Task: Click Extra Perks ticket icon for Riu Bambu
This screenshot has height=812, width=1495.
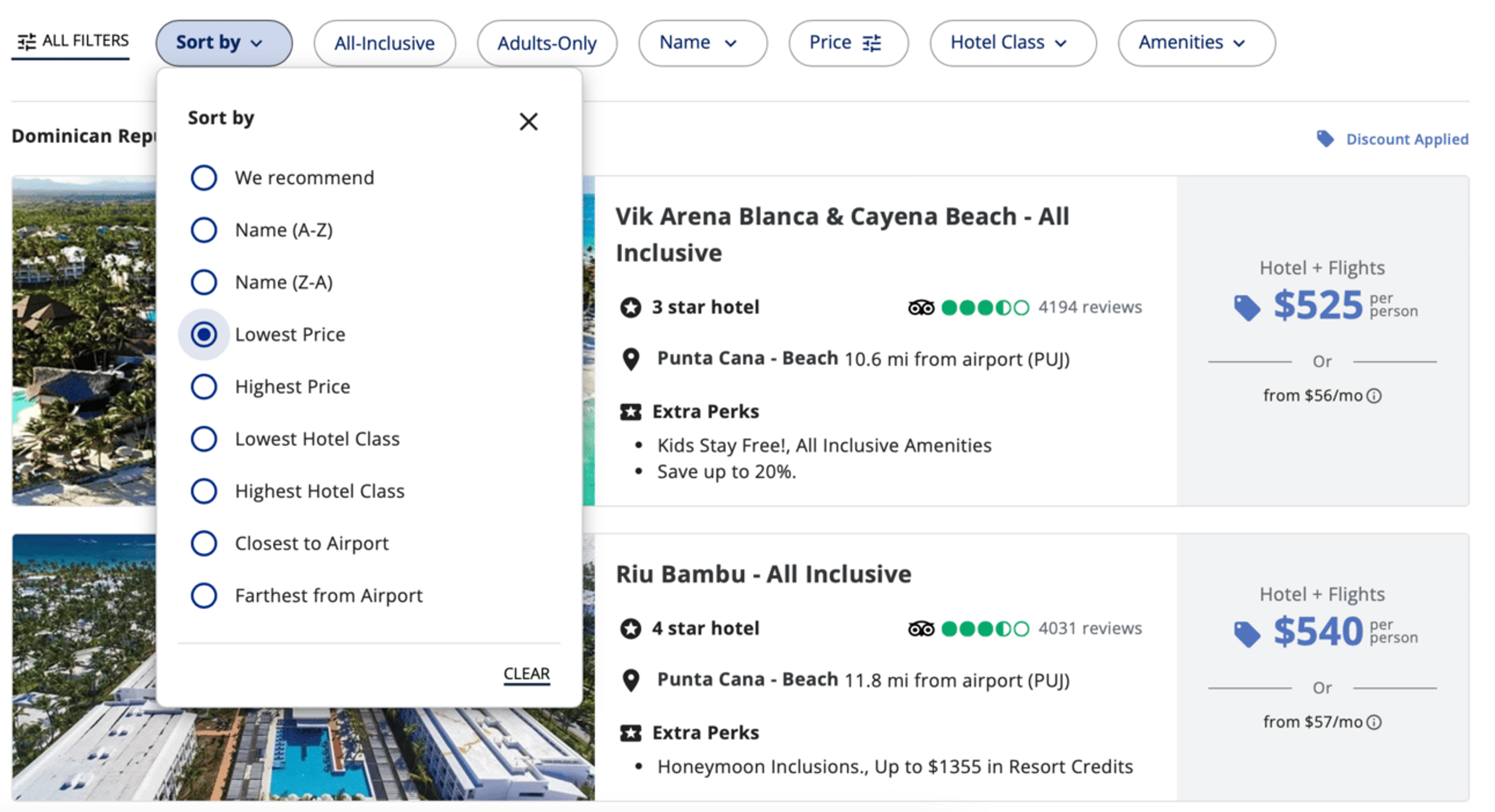Action: coord(630,733)
